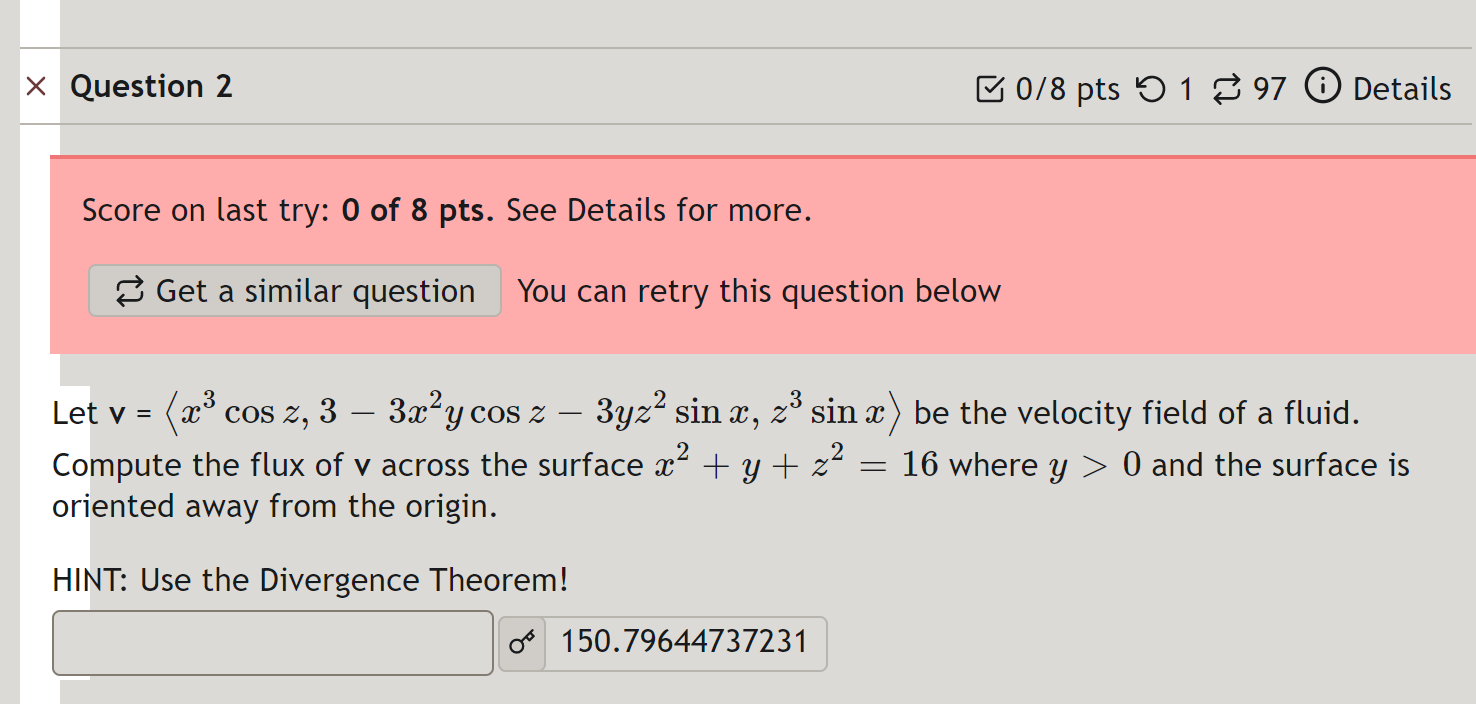Screen dimensions: 1476x704
Task: Expand the Details section of Question 2
Action: (x=1401, y=88)
